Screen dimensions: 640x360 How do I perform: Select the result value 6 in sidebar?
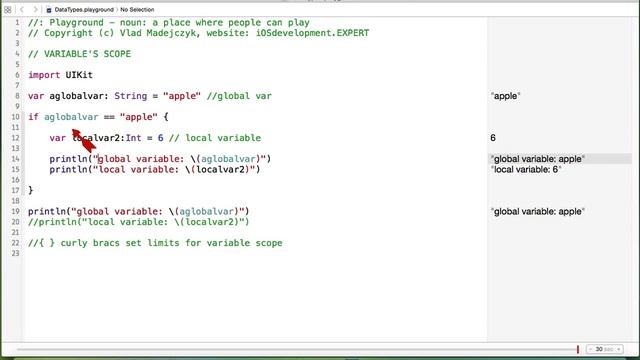pos(493,138)
